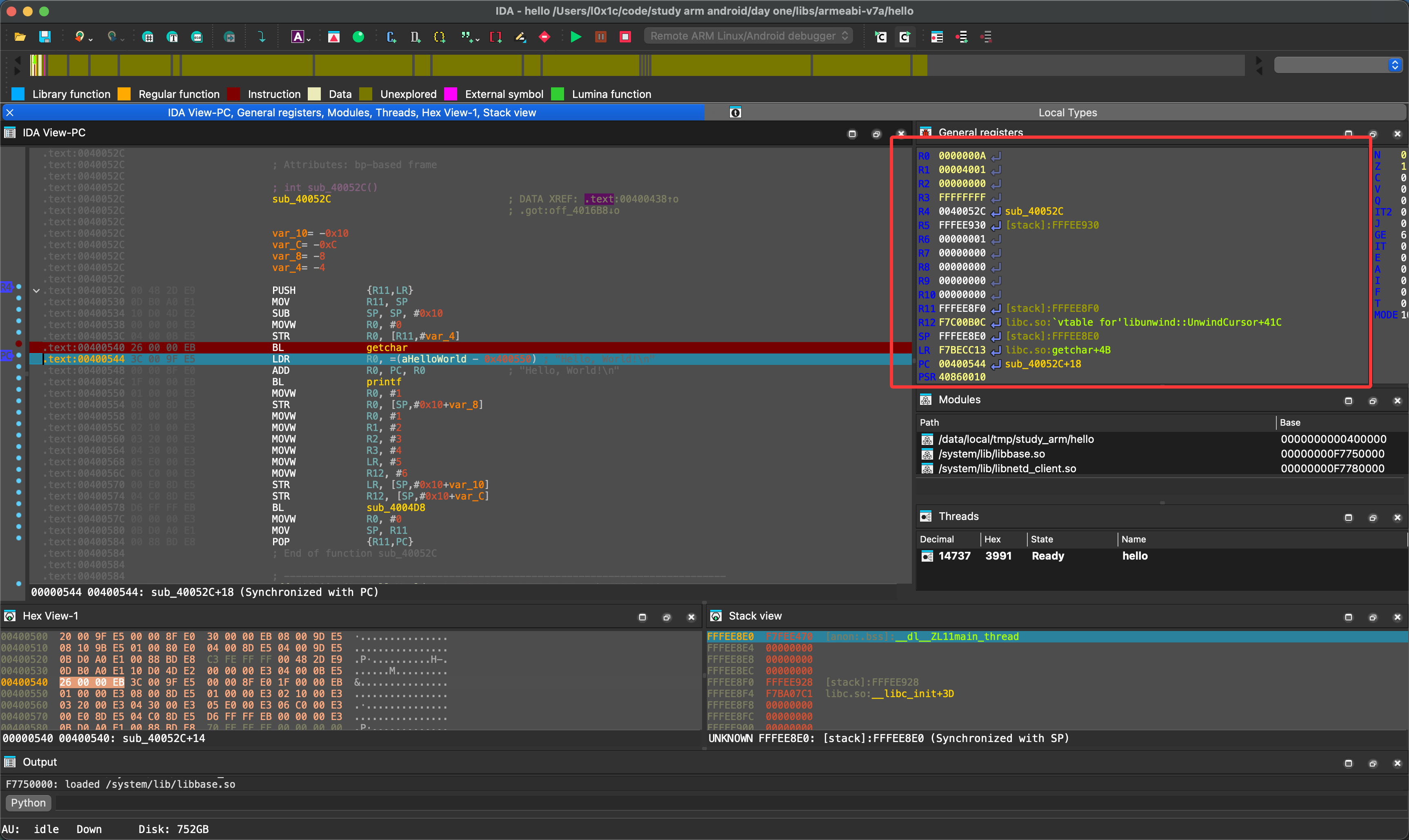This screenshot has width=1409, height=840.
Task: Select the IDA View-PC combined tab
Action: click(x=351, y=113)
